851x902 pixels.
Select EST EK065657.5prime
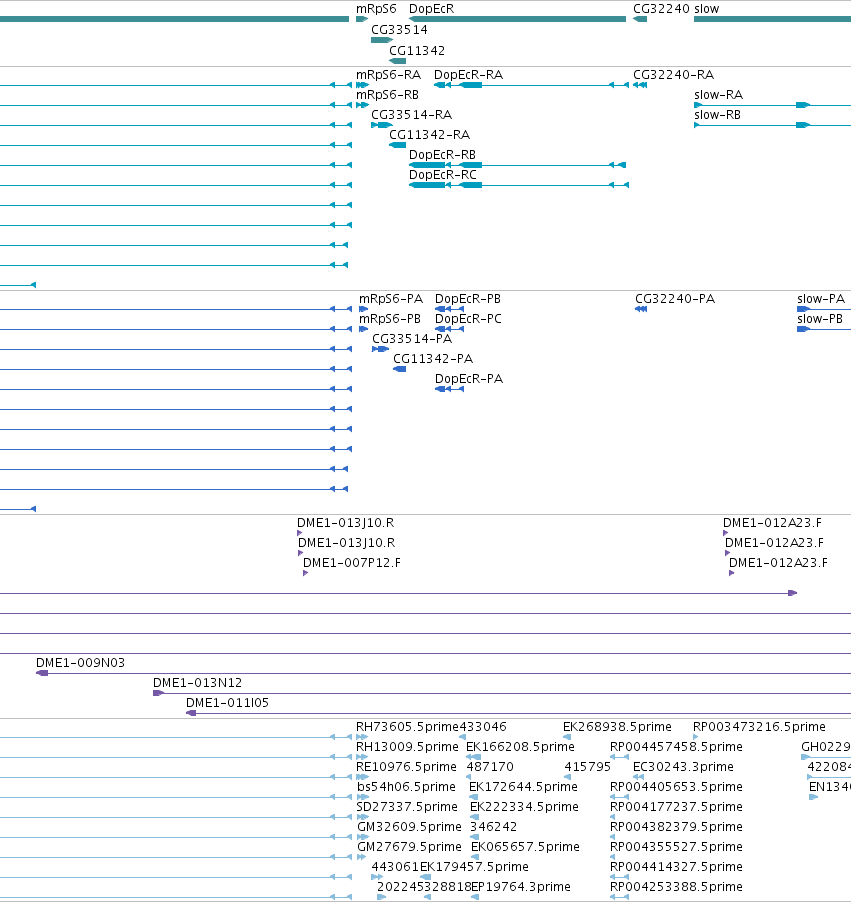coord(525,847)
